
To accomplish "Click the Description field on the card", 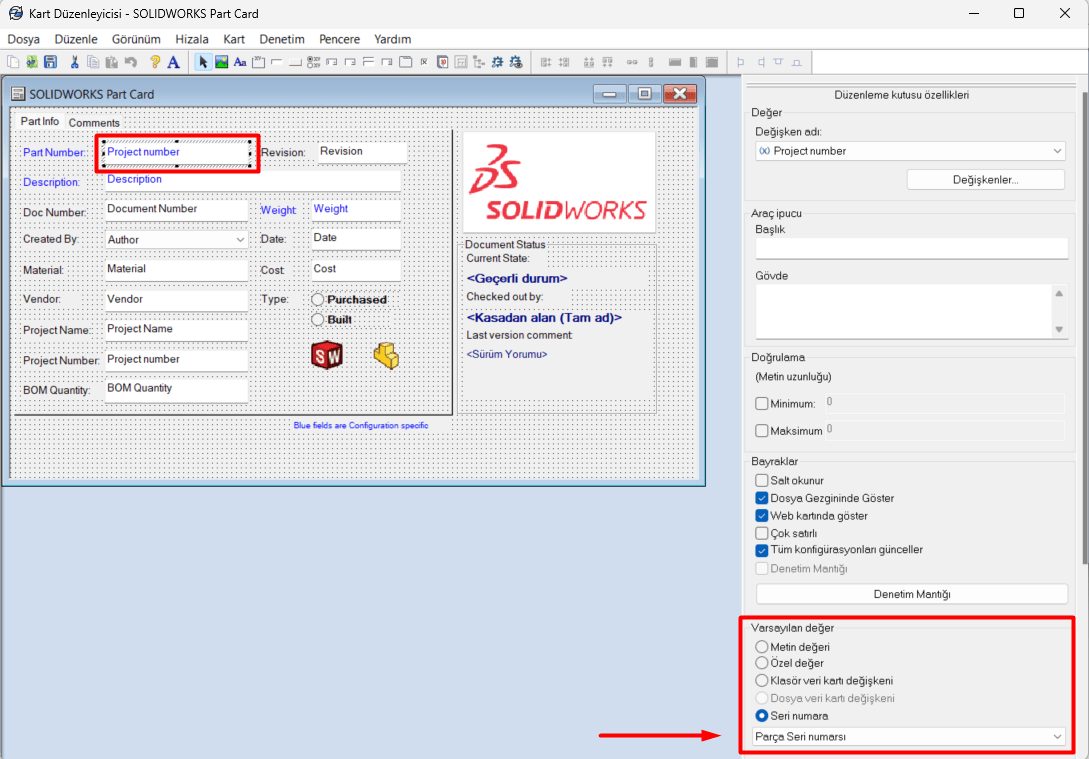I will click(x=253, y=180).
